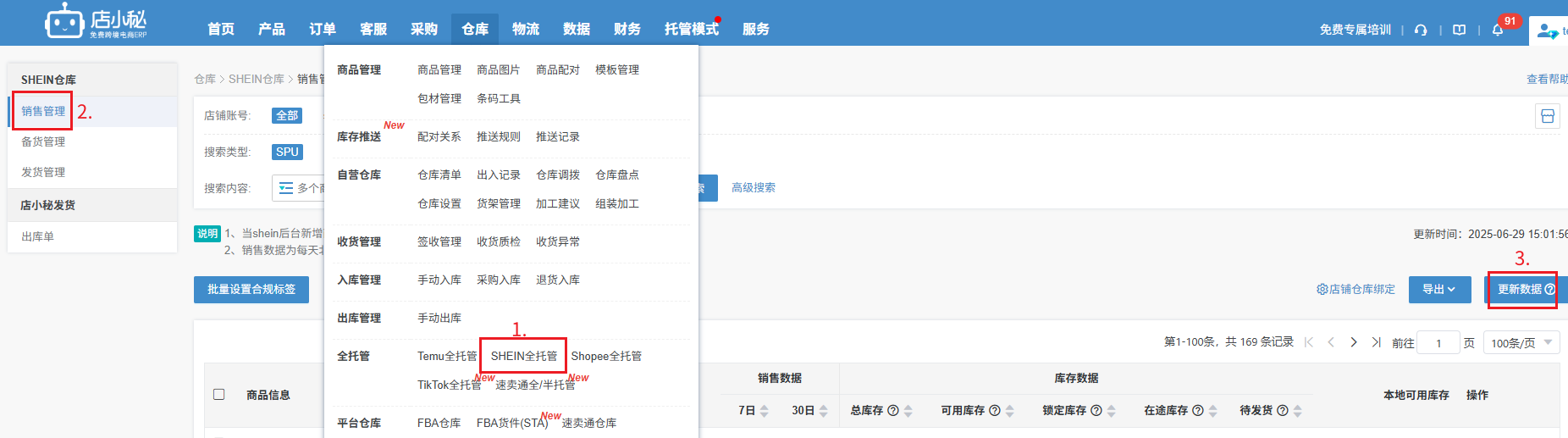Open 产品 in the top navigation
Image resolution: width=1568 pixels, height=438 pixels.
pos(272,30)
